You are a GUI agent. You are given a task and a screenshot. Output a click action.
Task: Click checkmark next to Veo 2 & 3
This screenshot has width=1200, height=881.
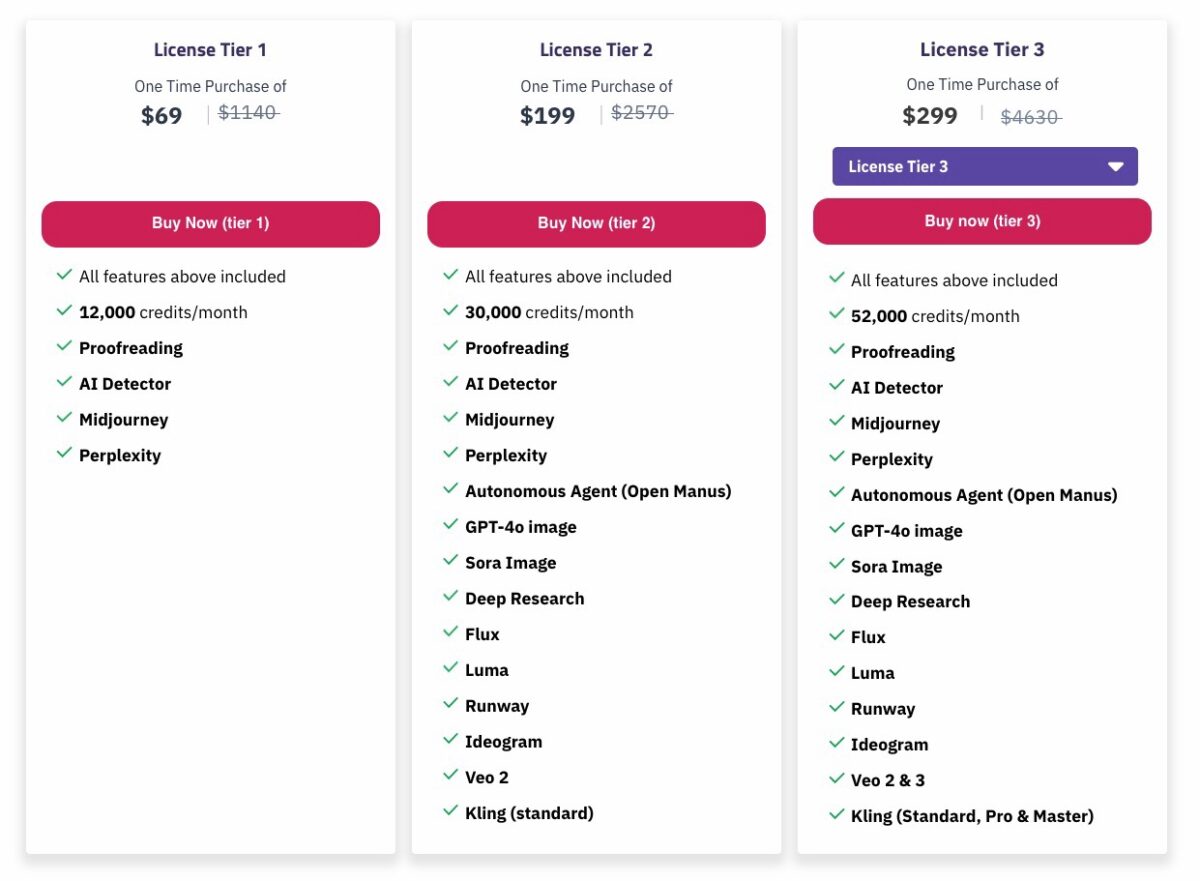836,778
